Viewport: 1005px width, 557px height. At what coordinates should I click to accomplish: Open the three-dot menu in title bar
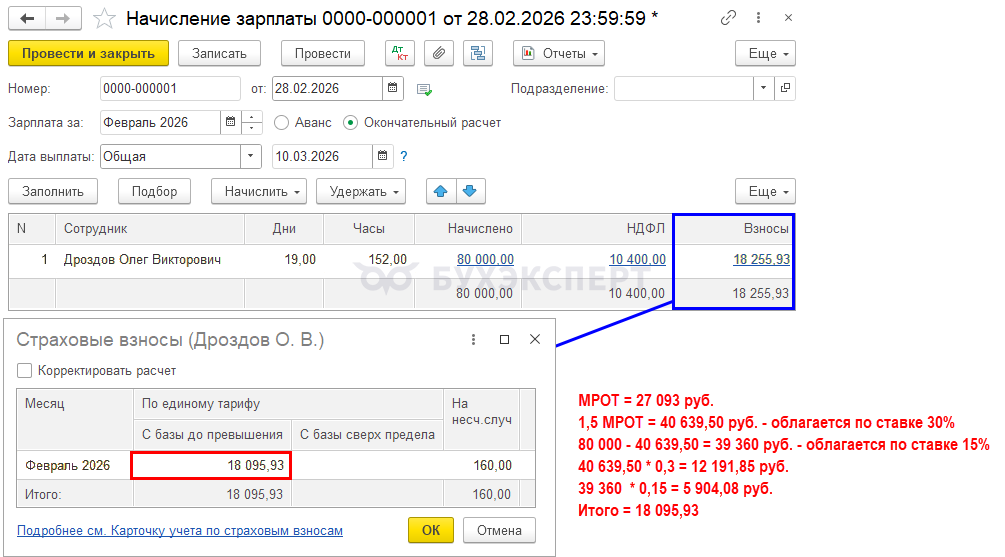point(758,18)
